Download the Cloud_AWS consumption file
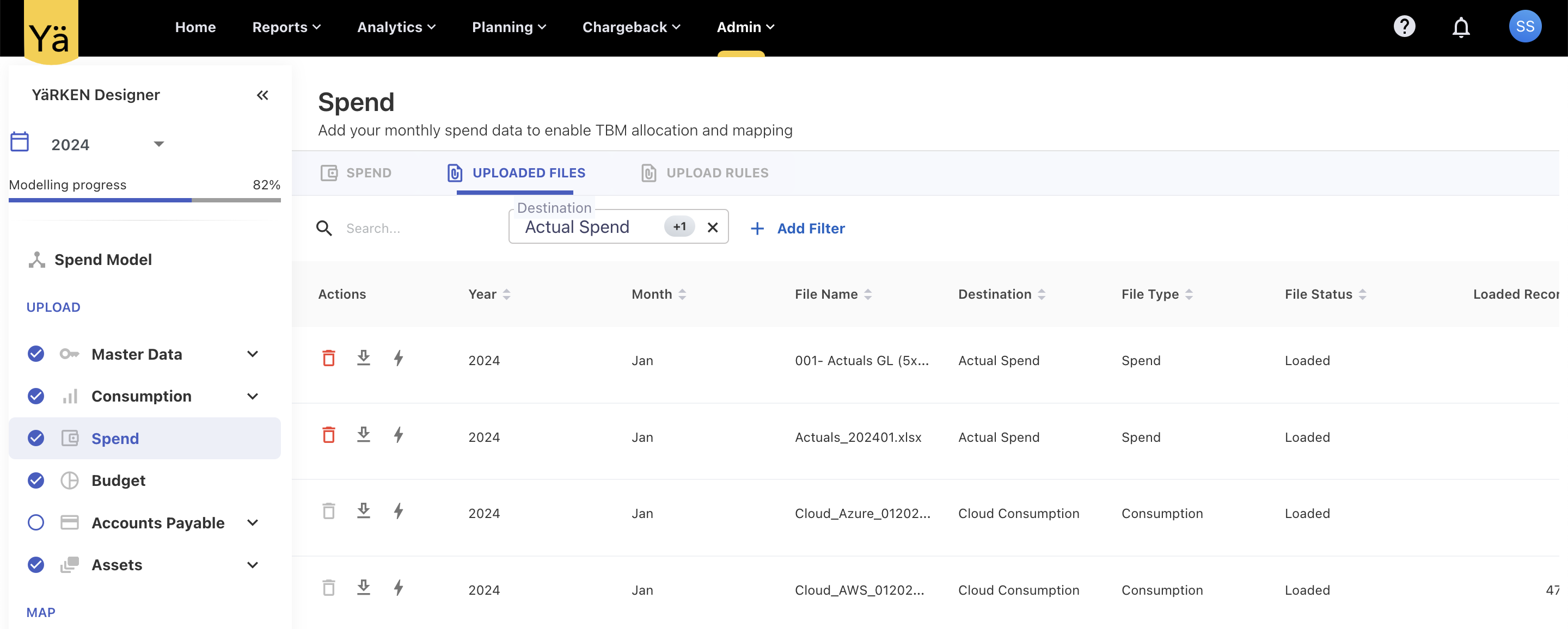 pos(363,588)
